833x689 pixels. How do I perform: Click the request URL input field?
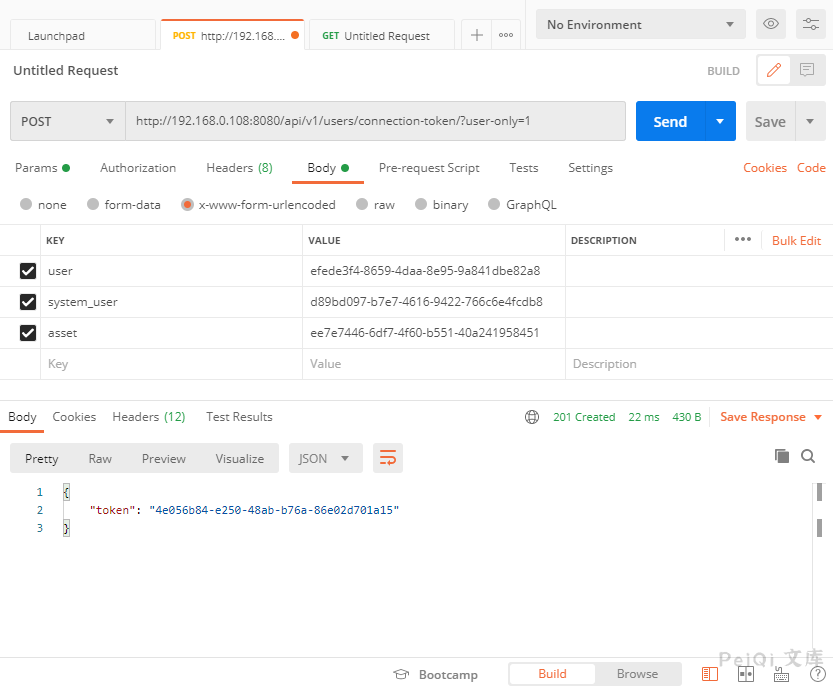pyautogui.click(x=375, y=121)
